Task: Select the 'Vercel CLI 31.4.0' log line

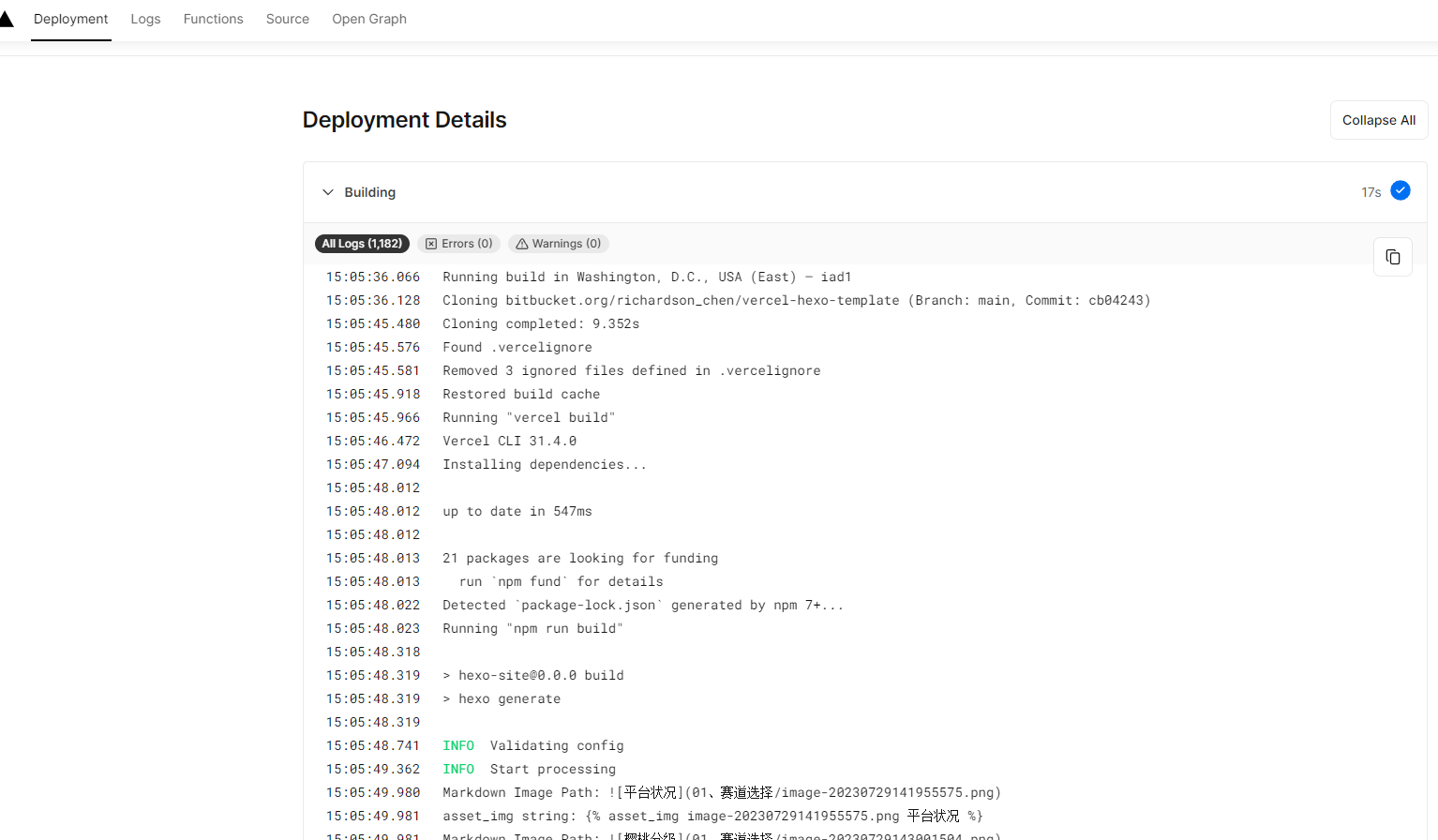Action: (x=509, y=442)
